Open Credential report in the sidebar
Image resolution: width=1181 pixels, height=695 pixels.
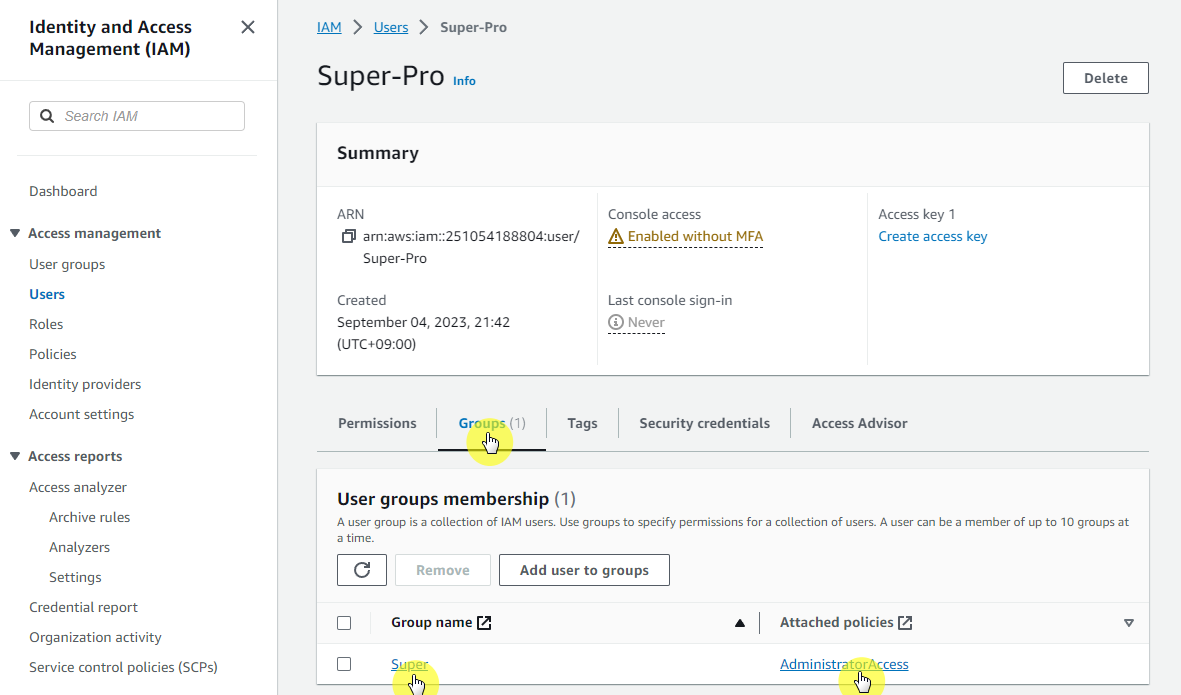84,608
